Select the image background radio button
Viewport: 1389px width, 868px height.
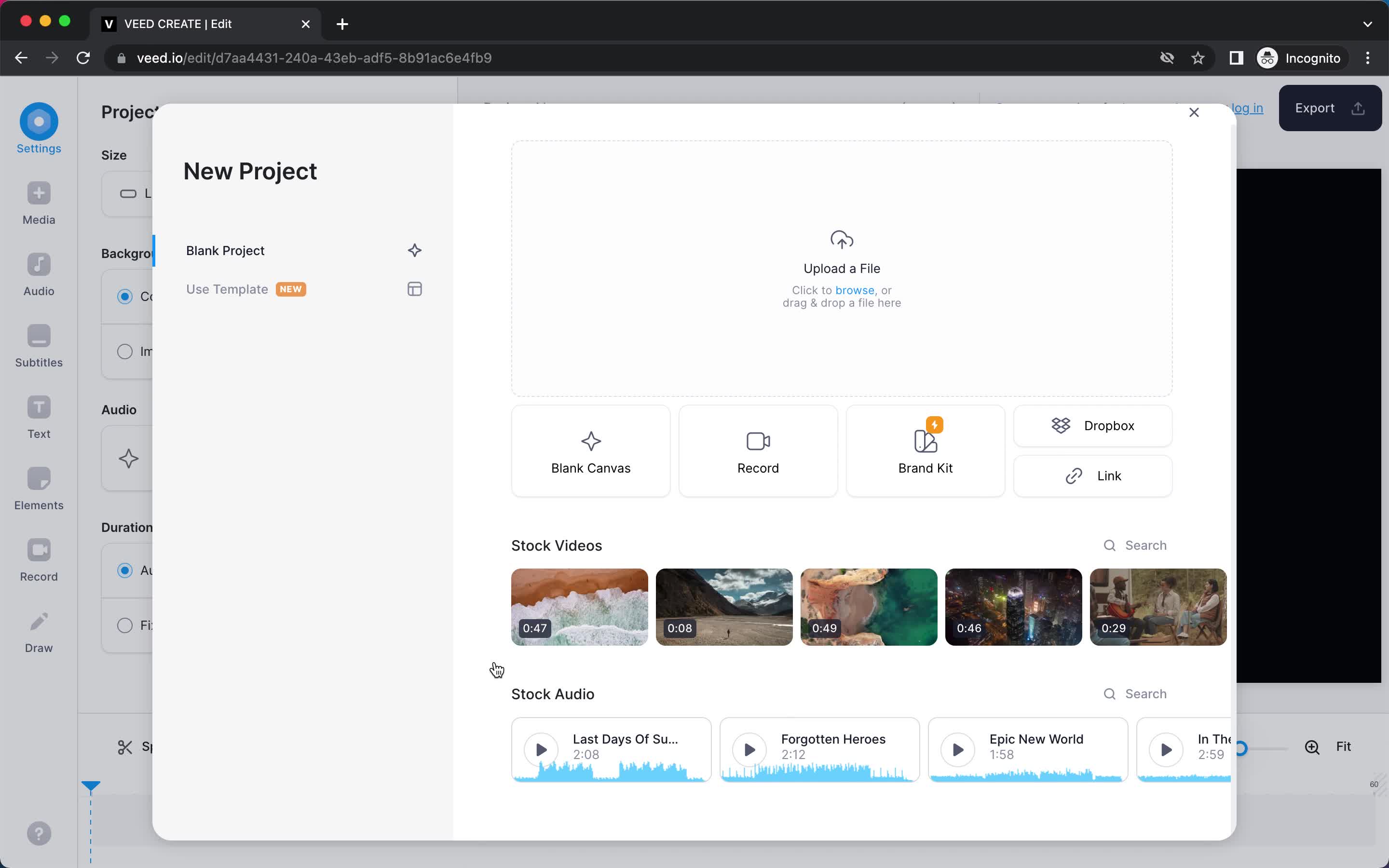pos(124,352)
